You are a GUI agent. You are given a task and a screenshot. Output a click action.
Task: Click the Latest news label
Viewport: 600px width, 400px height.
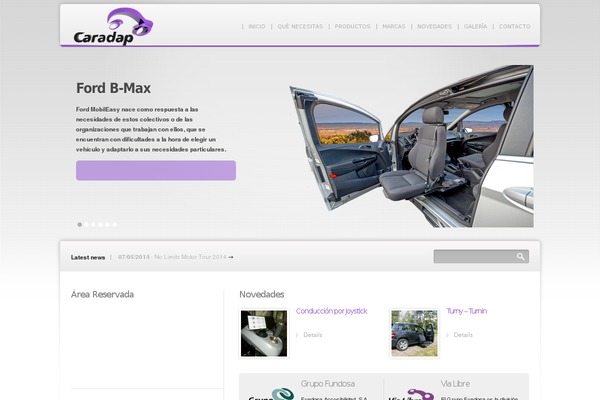pos(88,257)
